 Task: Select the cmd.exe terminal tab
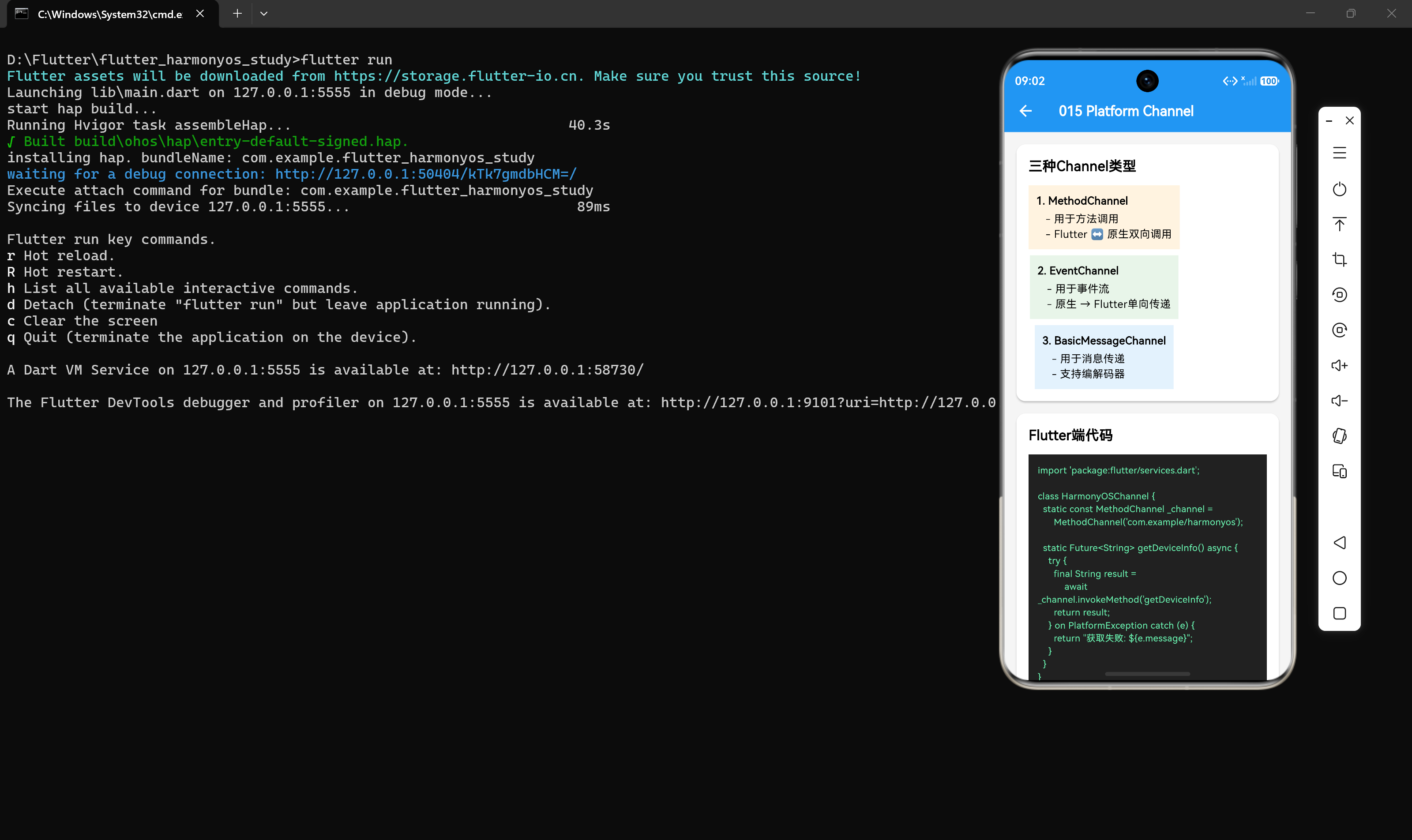[113, 14]
